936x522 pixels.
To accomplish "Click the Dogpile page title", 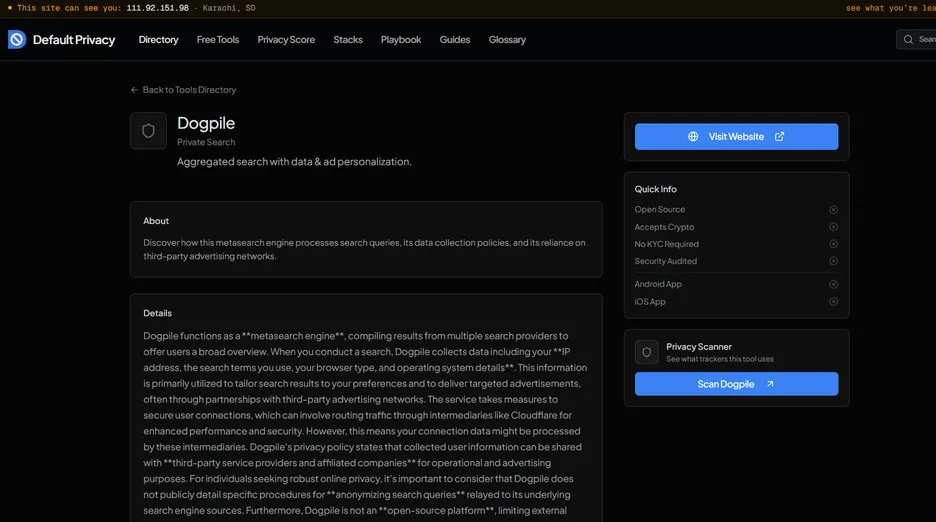I will [x=206, y=123].
